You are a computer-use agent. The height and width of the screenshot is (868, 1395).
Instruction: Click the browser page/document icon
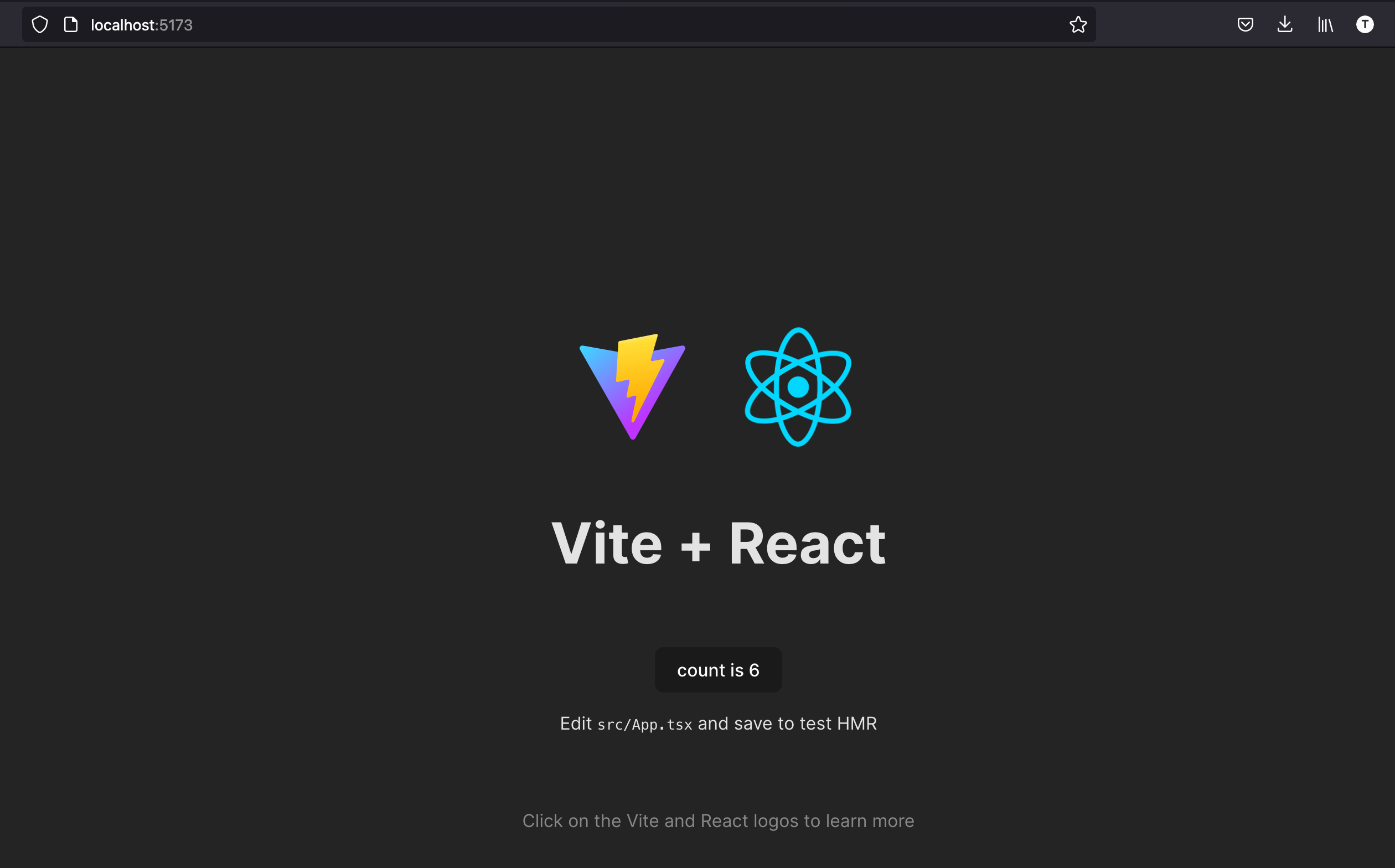(x=70, y=24)
